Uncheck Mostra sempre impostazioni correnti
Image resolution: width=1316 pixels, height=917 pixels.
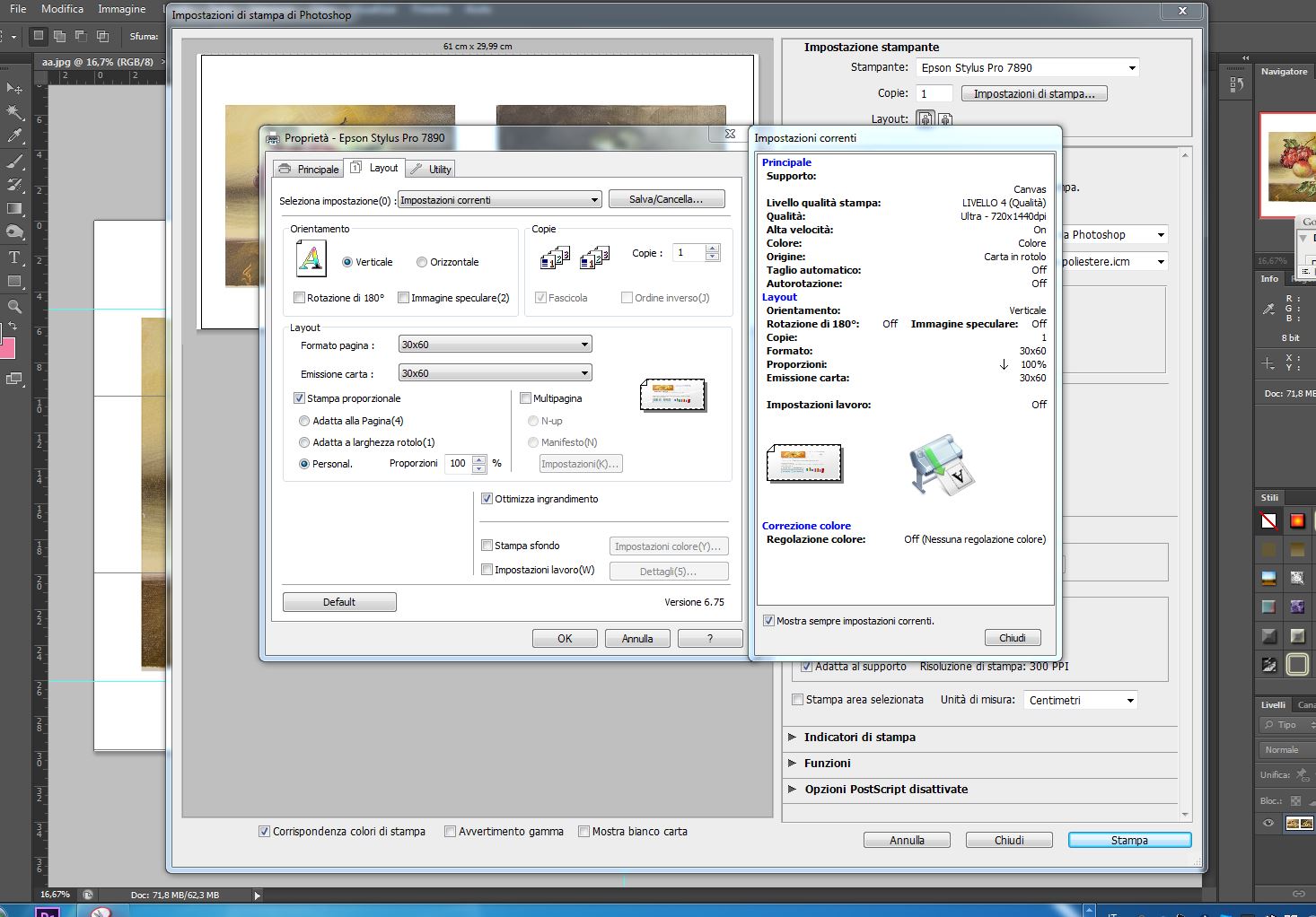coord(768,621)
